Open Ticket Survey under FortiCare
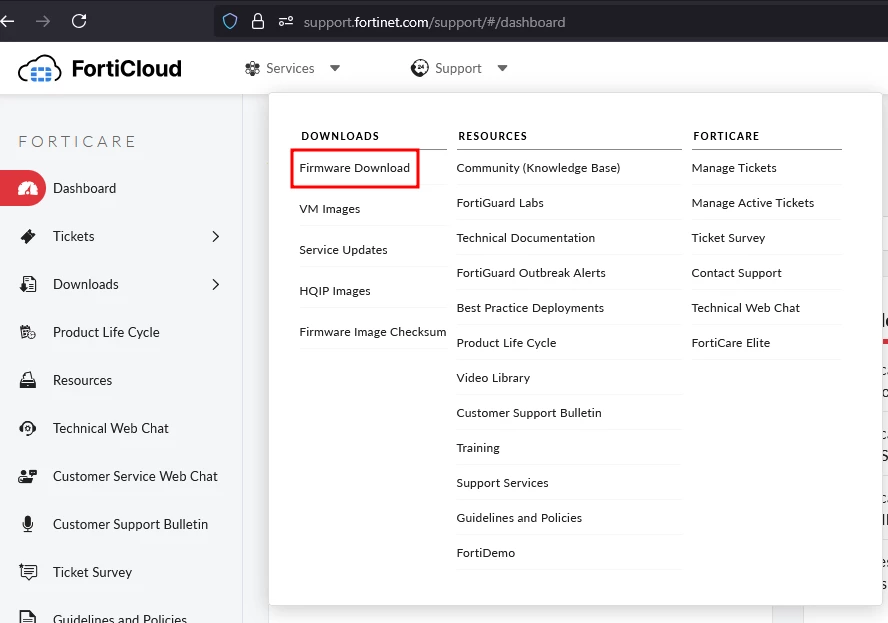 [728, 238]
